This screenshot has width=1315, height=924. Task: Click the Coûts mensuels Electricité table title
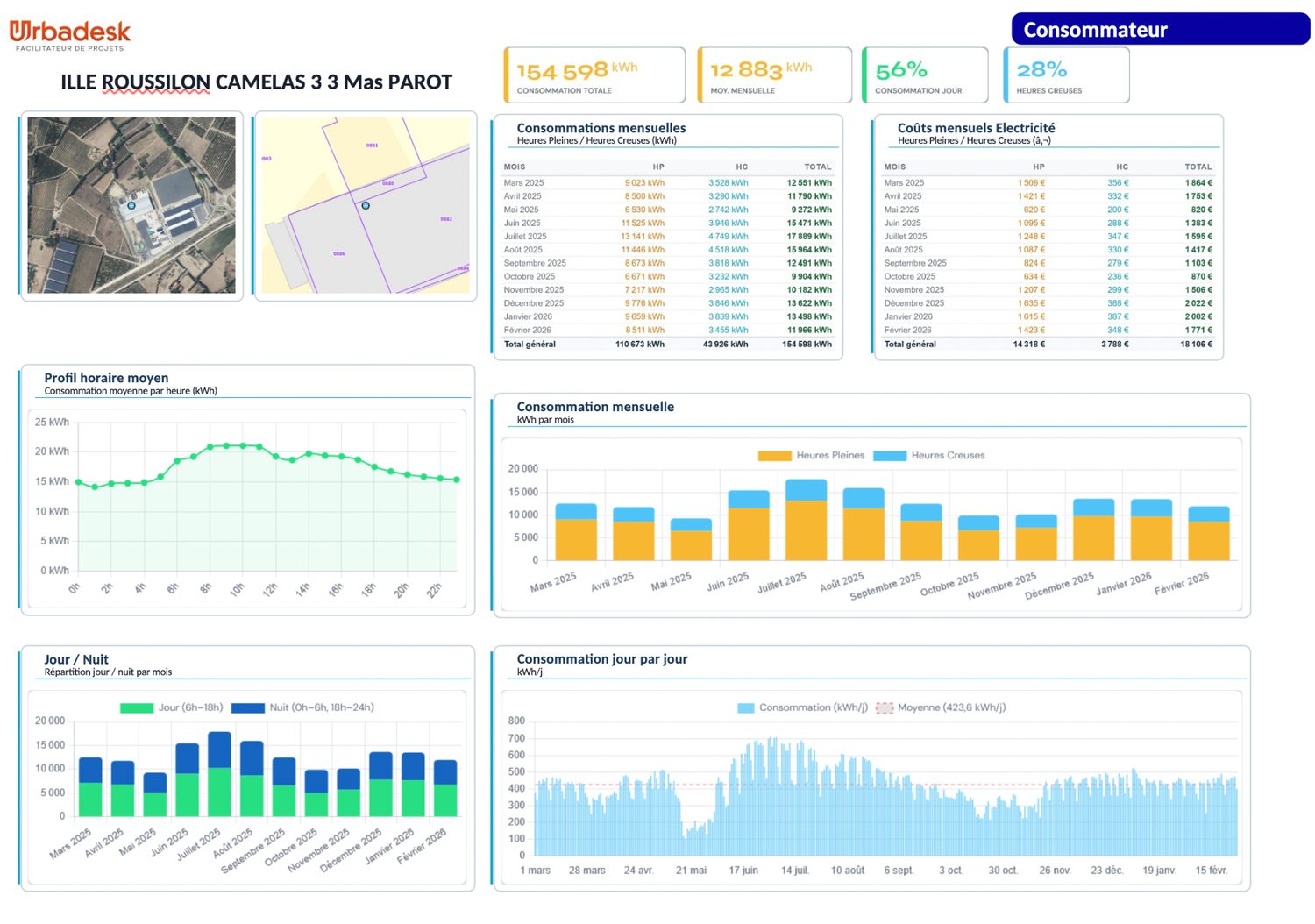pyautogui.click(x=976, y=128)
